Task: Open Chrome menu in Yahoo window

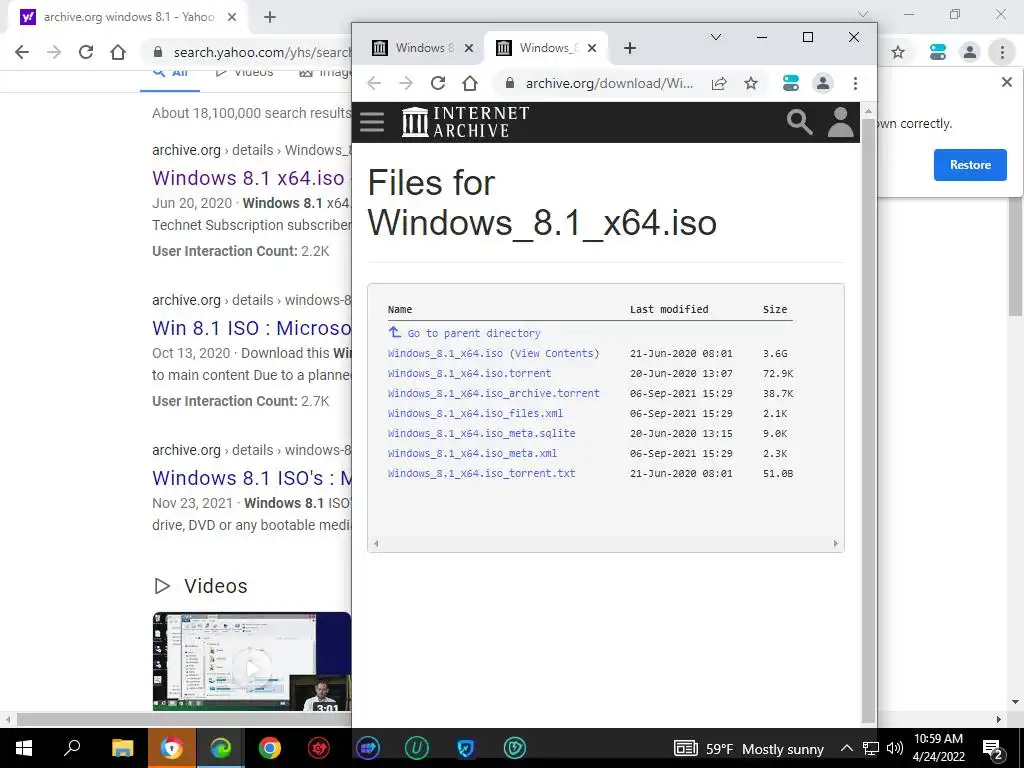Action: pos(1002,52)
